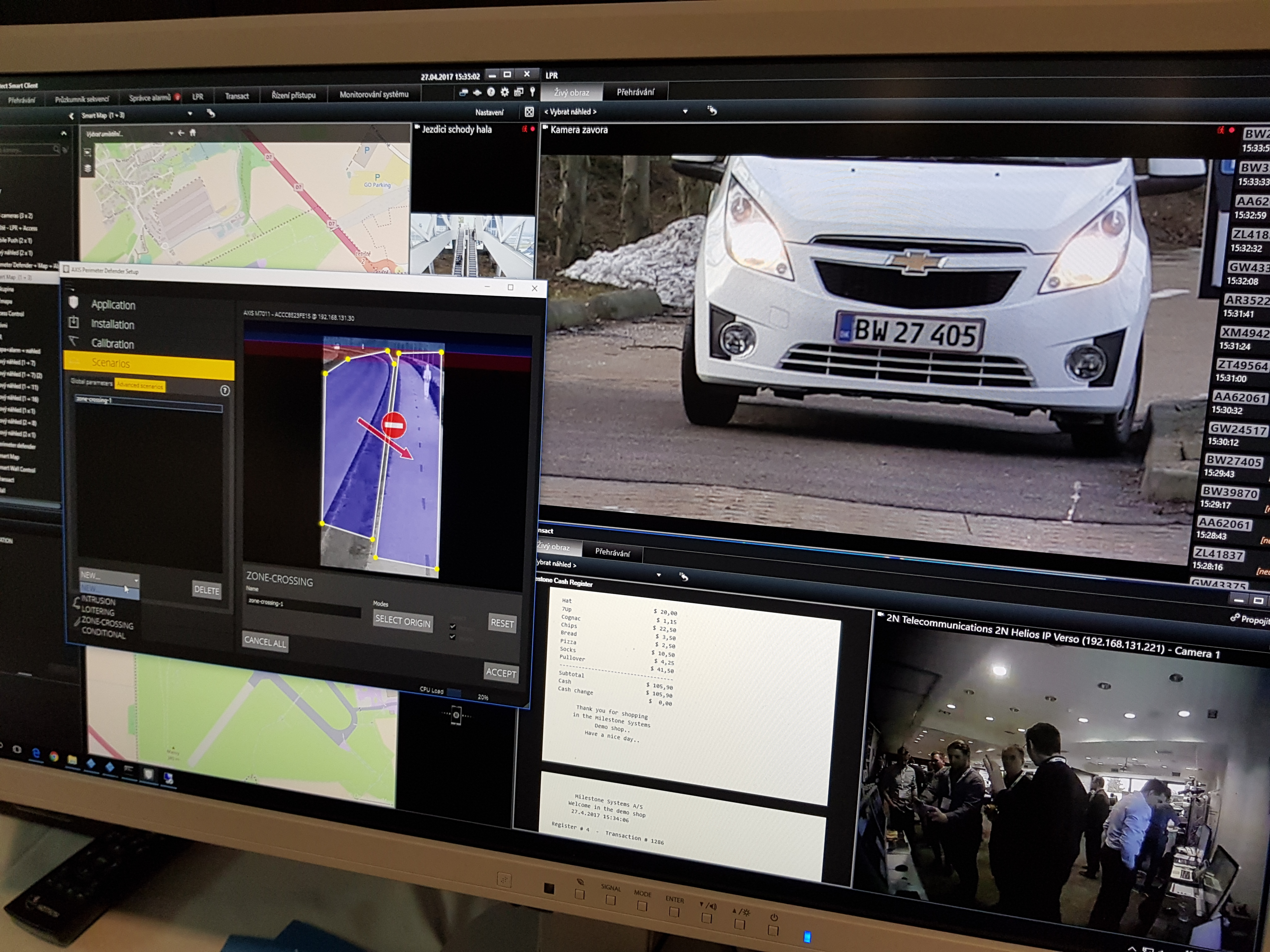Expand the Vybrat umístění location dropdown
The width and height of the screenshot is (1270, 952).
(x=171, y=133)
